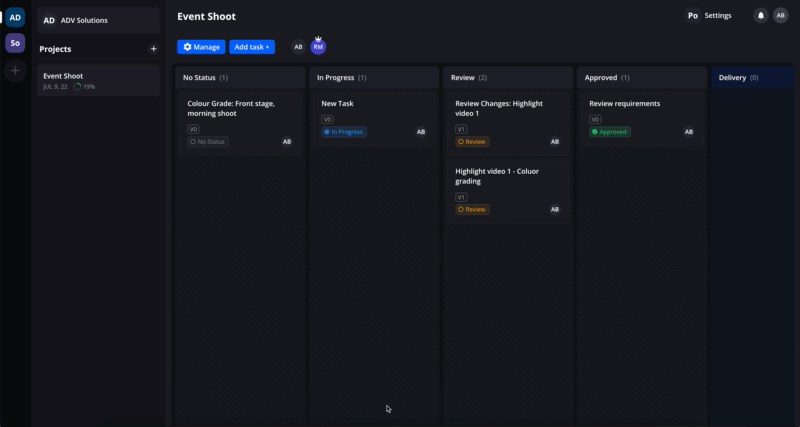Switch to the So workspace icon
This screenshot has height=427, width=800.
(x=15, y=43)
